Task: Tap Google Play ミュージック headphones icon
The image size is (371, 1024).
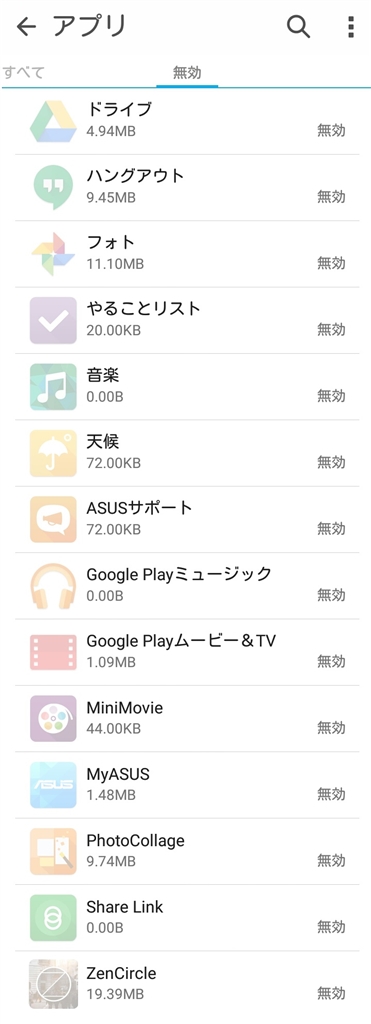Action: coord(53,586)
